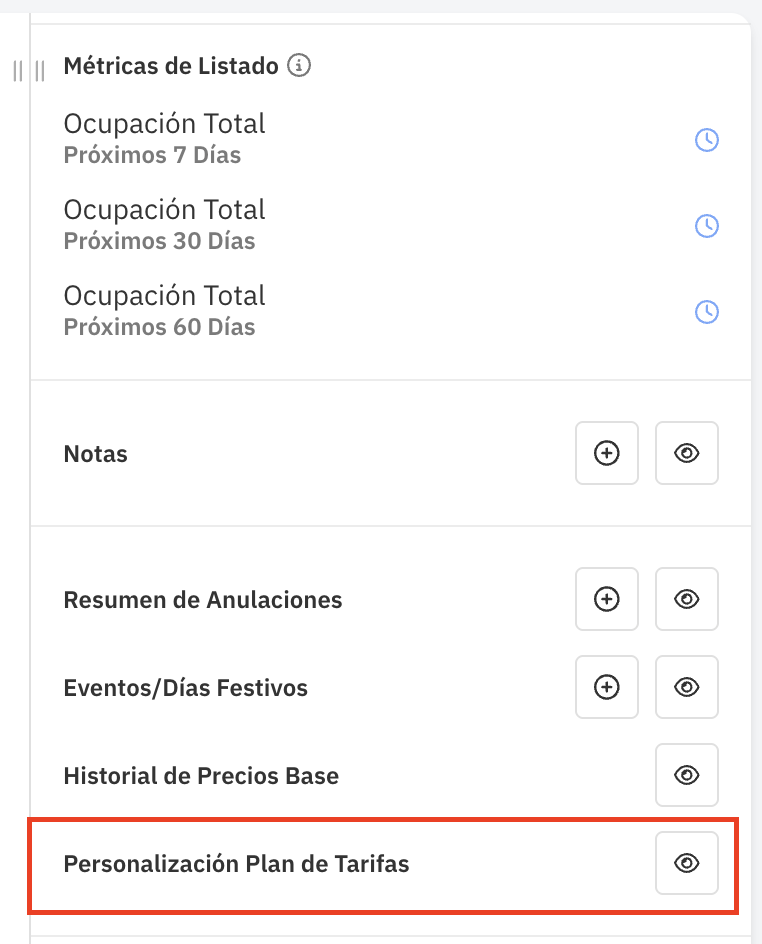View Resumen de Anulaciones with eye icon
Screen dimensions: 762x944
[687, 599]
